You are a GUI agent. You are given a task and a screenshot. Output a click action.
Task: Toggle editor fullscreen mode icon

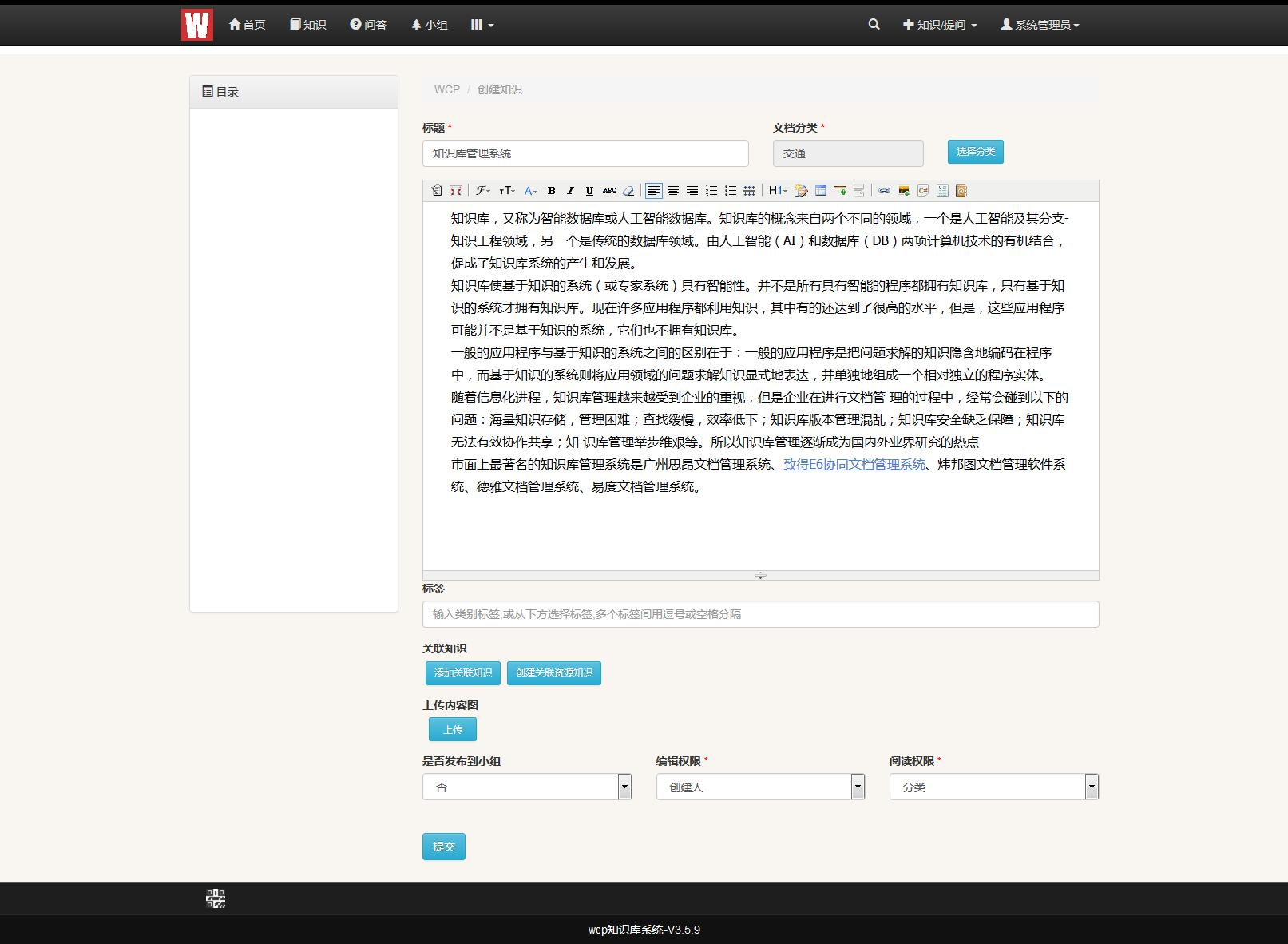pyautogui.click(x=456, y=191)
